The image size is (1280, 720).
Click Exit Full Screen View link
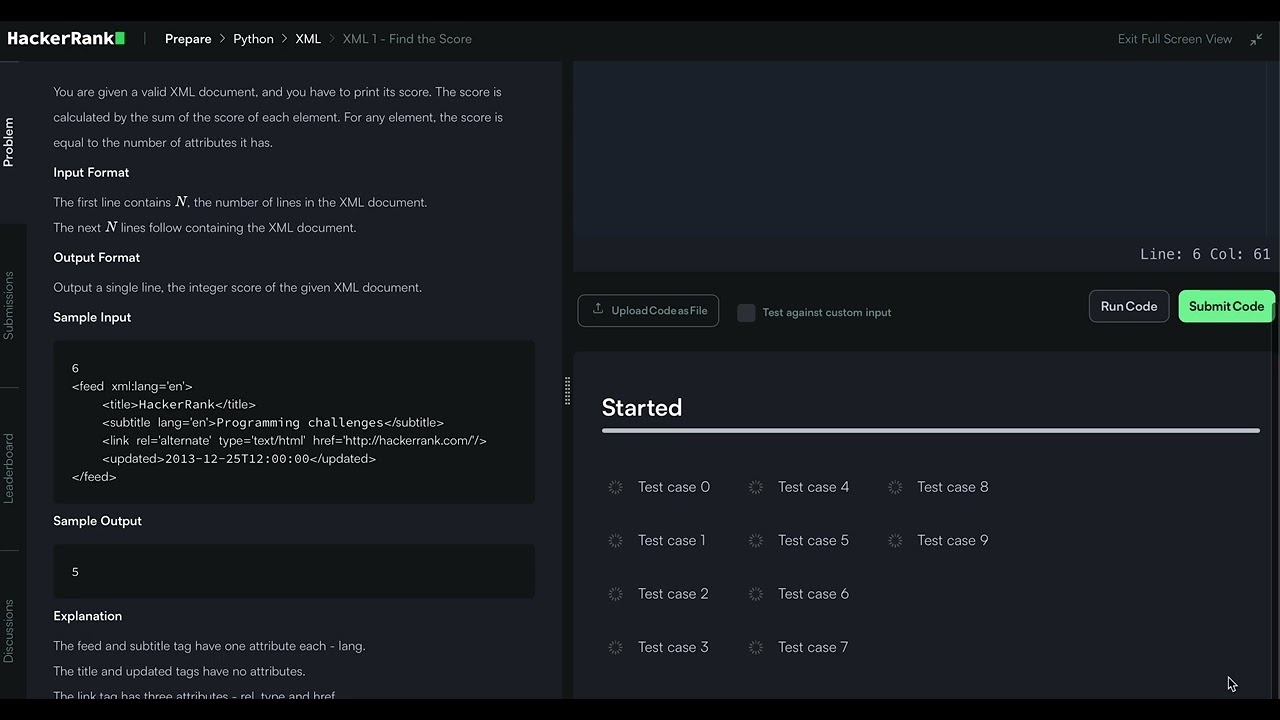pyautogui.click(x=1174, y=39)
